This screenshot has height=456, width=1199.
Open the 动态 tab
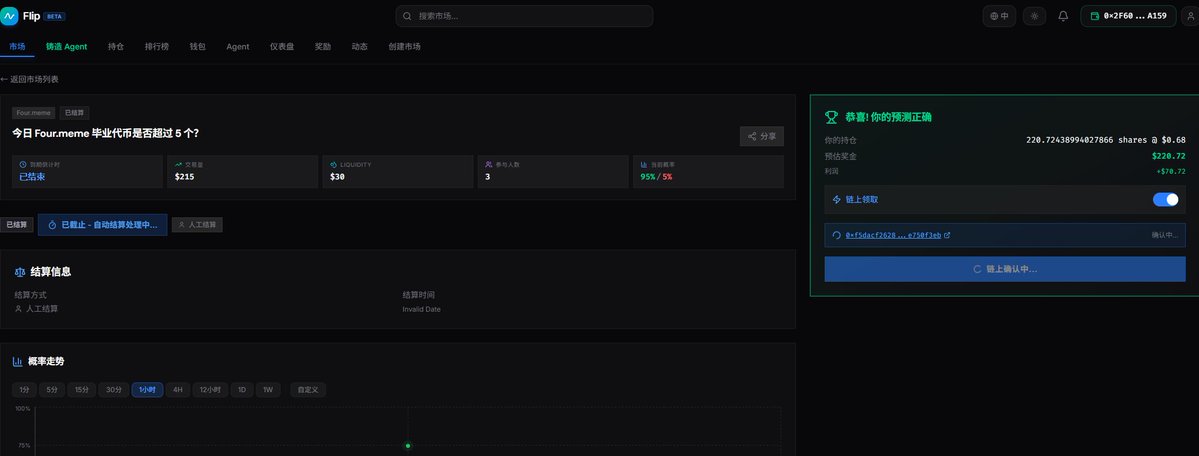coord(359,47)
